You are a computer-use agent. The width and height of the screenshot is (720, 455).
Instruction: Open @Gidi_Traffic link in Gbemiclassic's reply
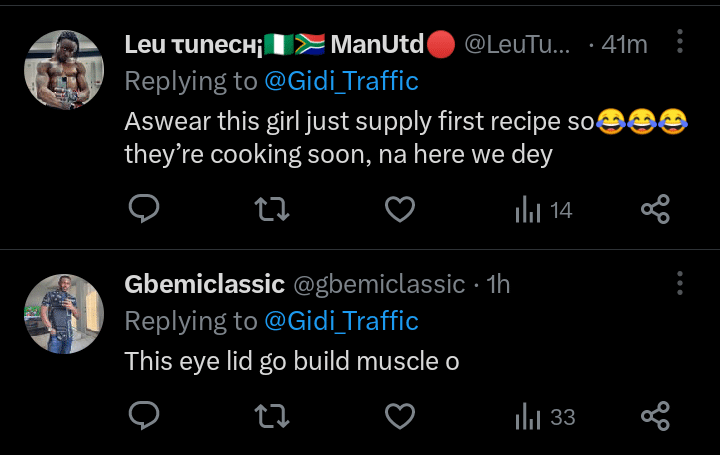tap(341, 320)
